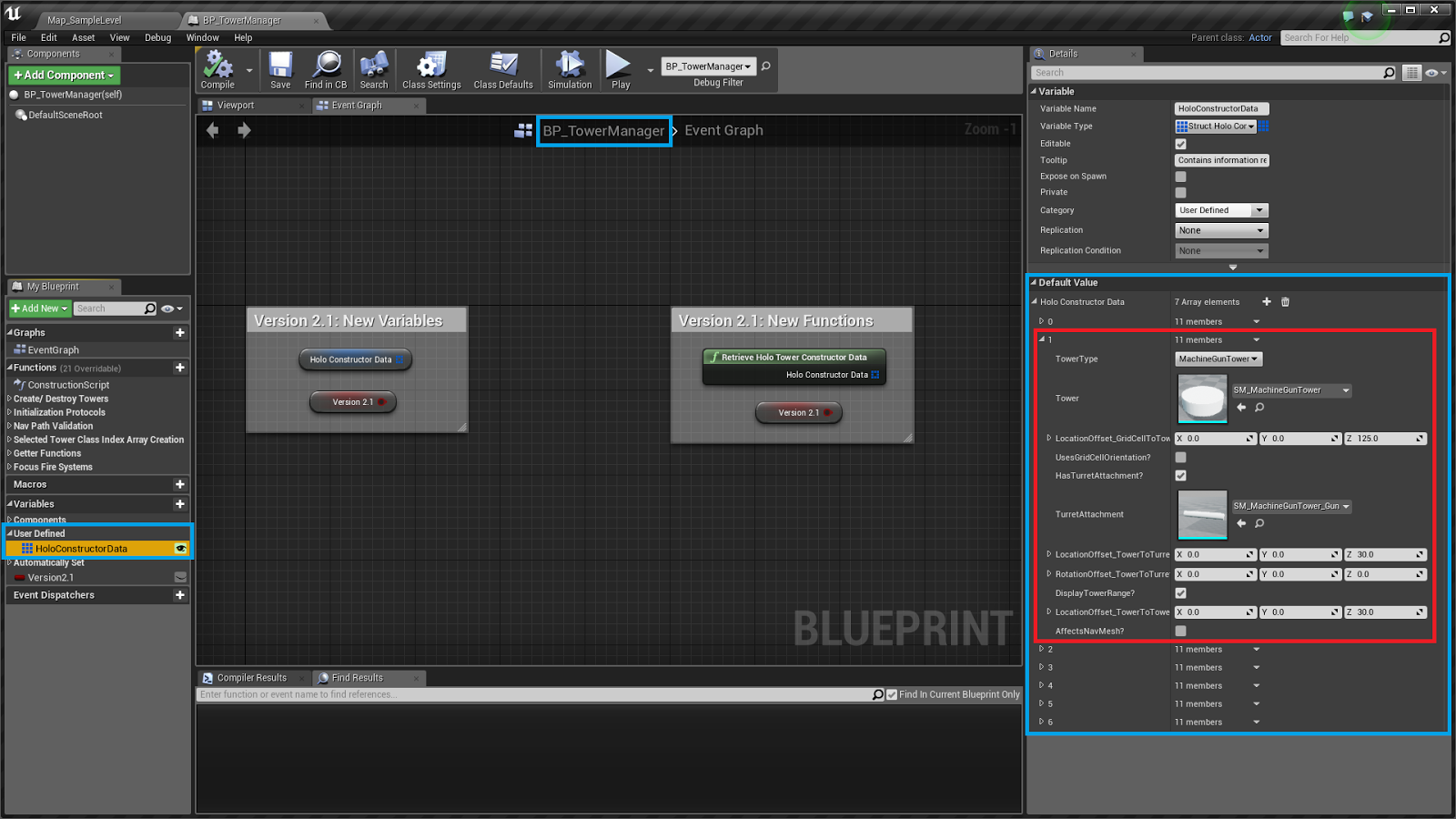Click the SM_MachineGunTower mesh thumbnail

[x=1201, y=399]
